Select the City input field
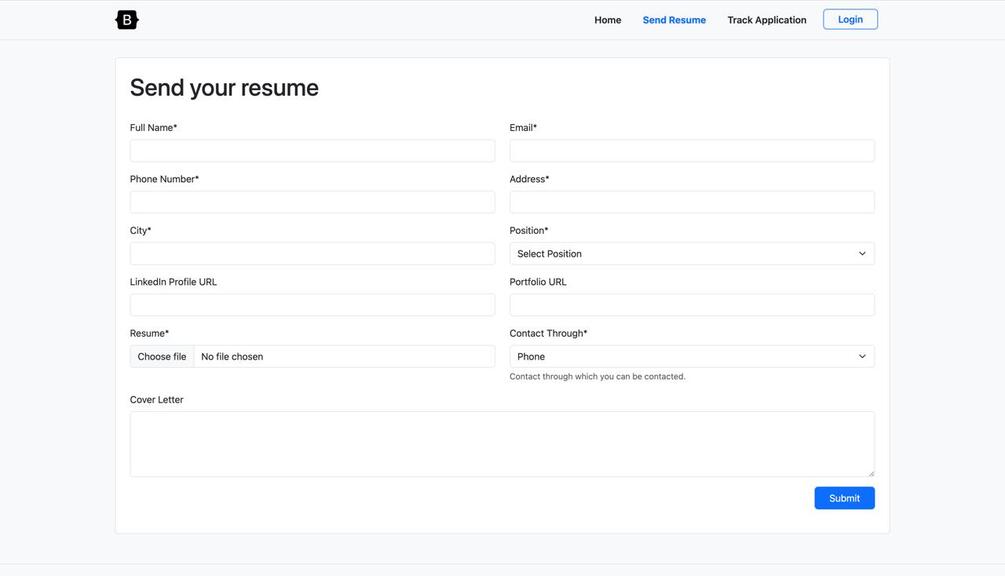Image resolution: width=1005 pixels, height=576 pixels. (x=312, y=254)
